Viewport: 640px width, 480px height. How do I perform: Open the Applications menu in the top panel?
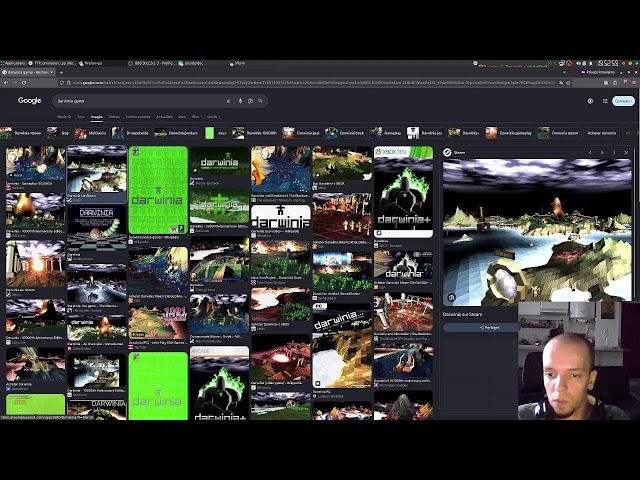(x=13, y=63)
